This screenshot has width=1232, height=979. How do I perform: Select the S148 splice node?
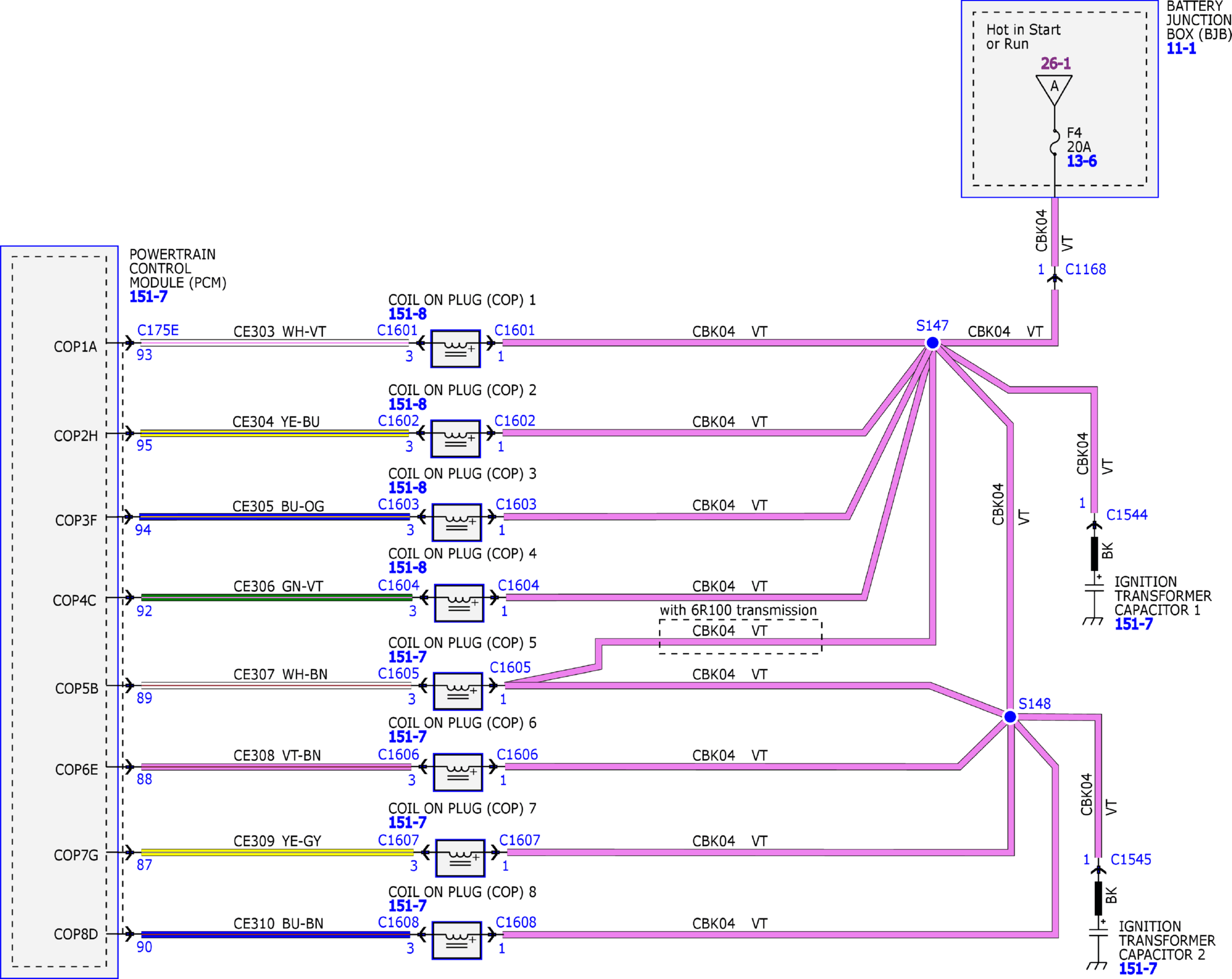click(1010, 717)
